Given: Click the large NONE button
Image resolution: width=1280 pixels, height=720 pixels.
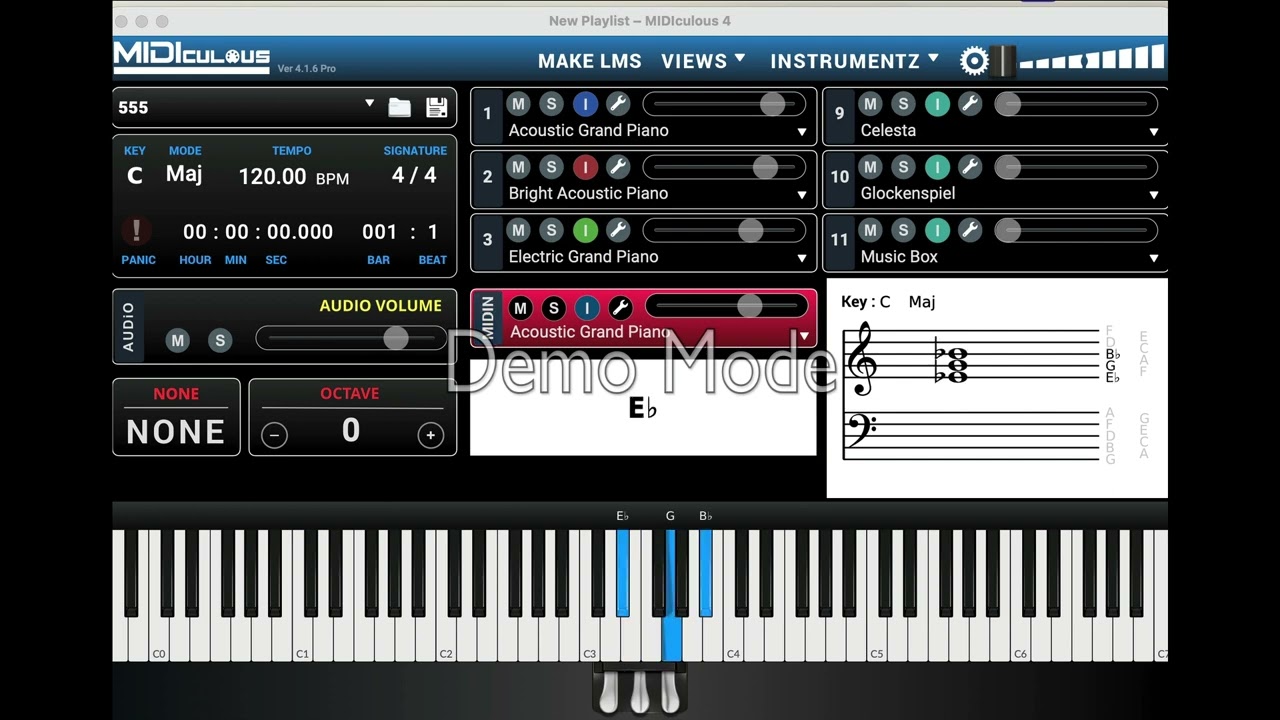Looking at the screenshot, I should 176,432.
